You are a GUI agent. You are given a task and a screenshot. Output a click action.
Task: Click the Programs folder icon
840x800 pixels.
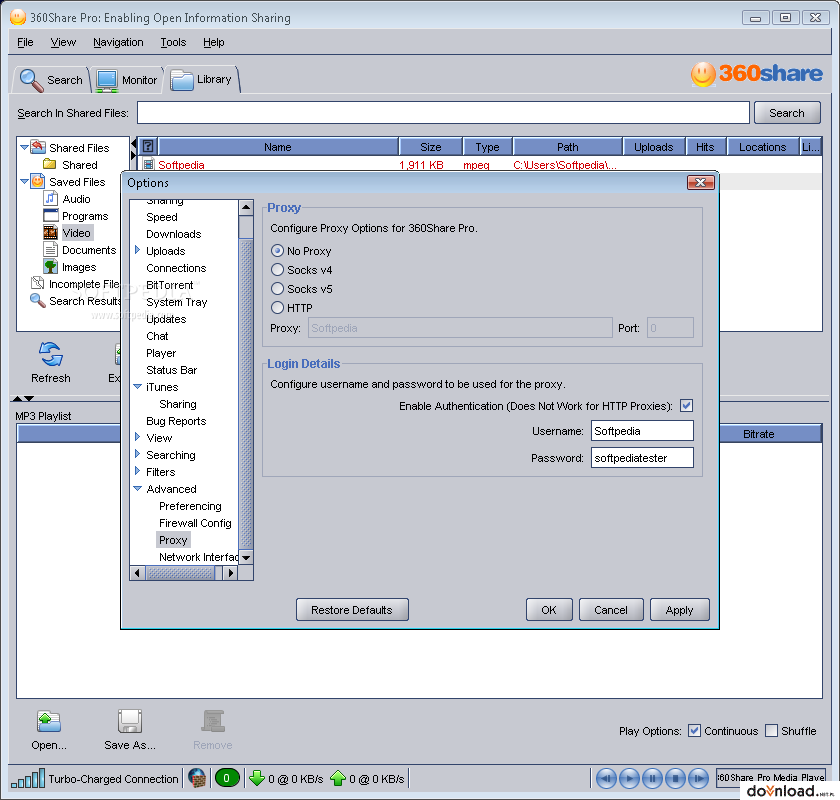50,216
